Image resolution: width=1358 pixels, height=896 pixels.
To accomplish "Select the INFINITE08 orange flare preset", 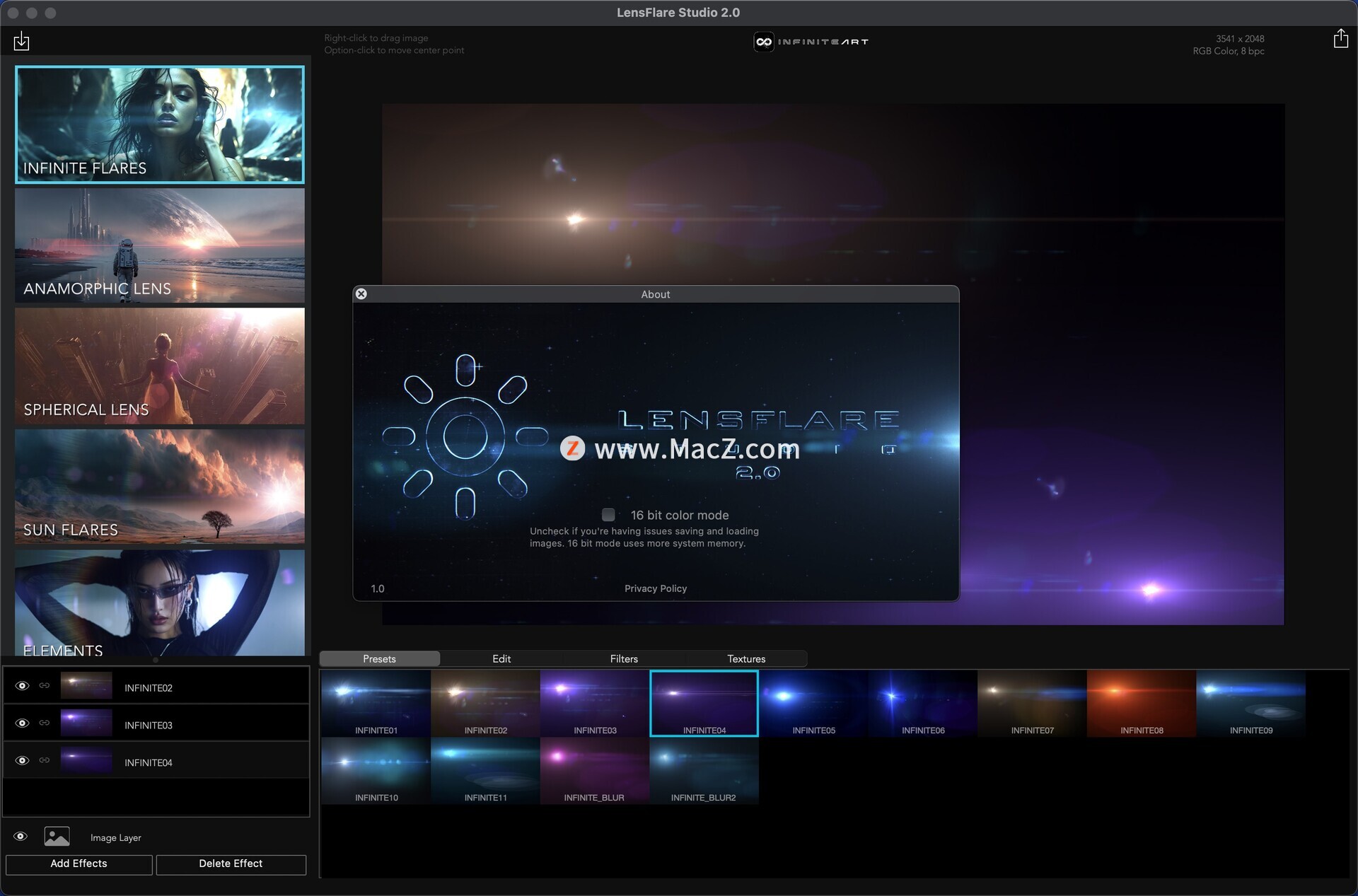I will [1141, 703].
